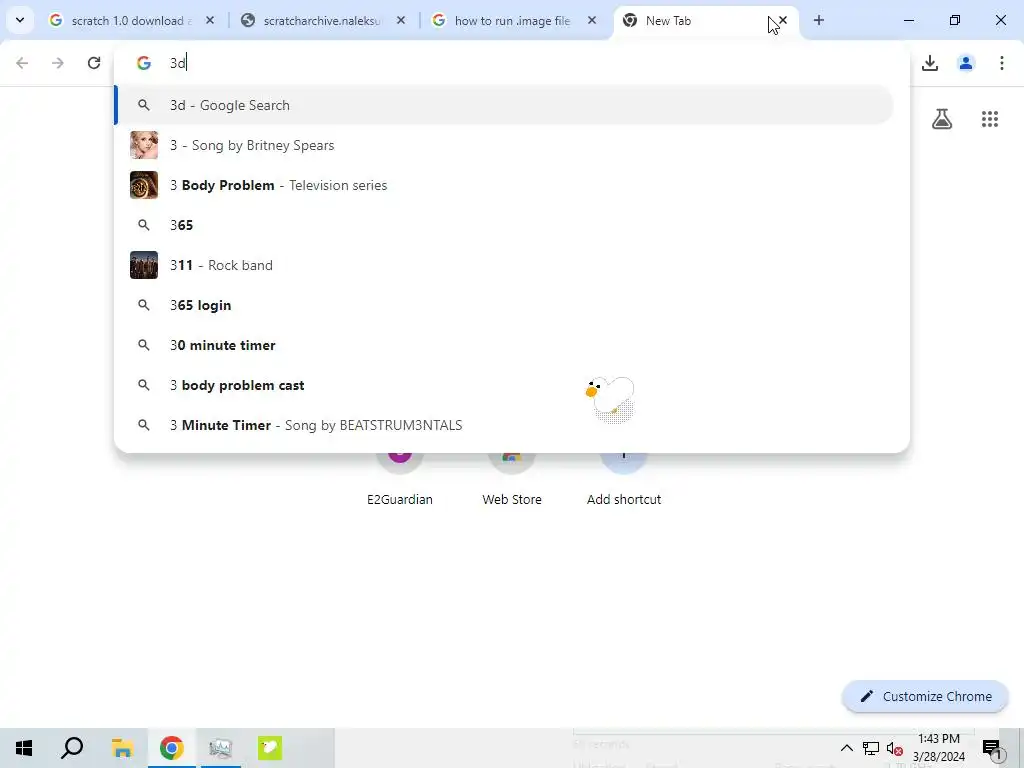1024x768 pixels.
Task: Select '3d - Google Search' suggestion
Action: [504, 105]
